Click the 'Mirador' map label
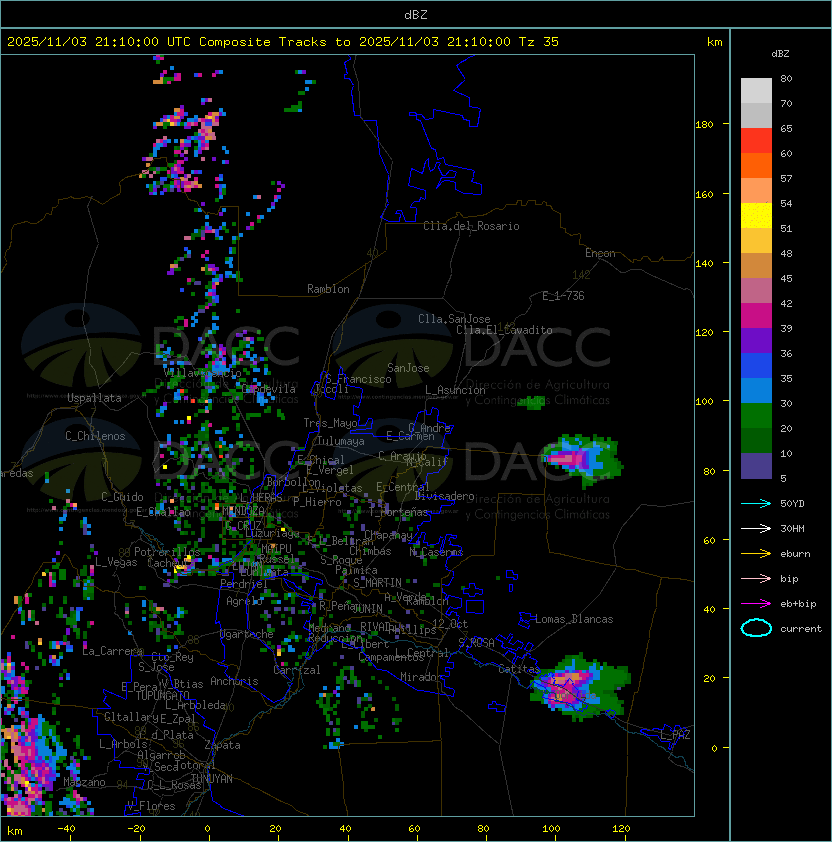This screenshot has width=832, height=842. pos(421,677)
